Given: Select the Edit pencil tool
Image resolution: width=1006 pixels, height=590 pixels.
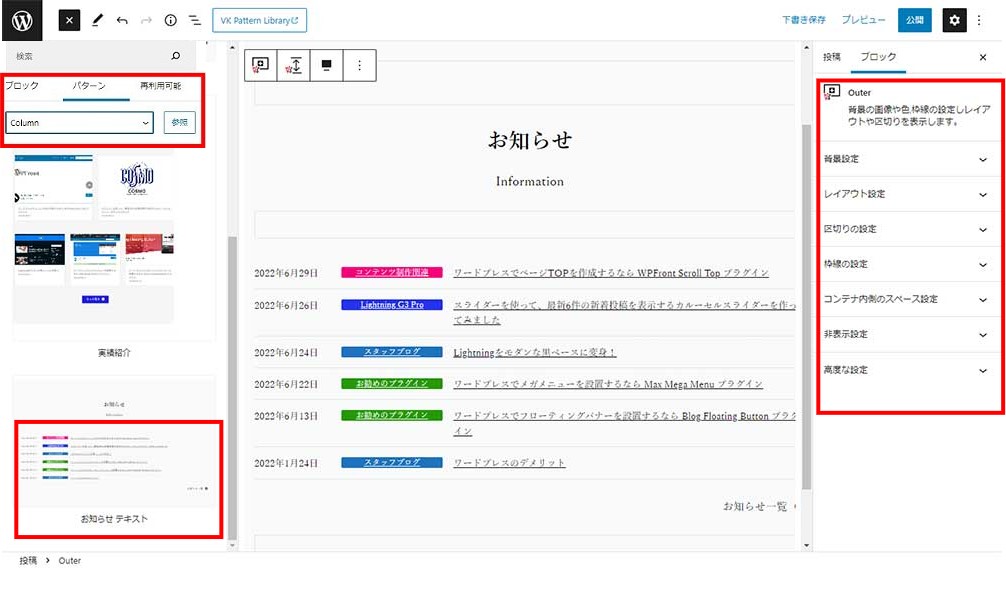Looking at the screenshot, I should (x=97, y=20).
